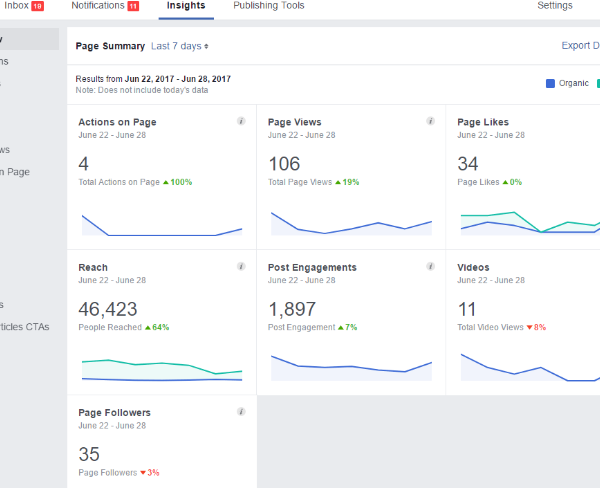The width and height of the screenshot is (600, 488).
Task: Click the Page Summary heading
Action: [110, 46]
